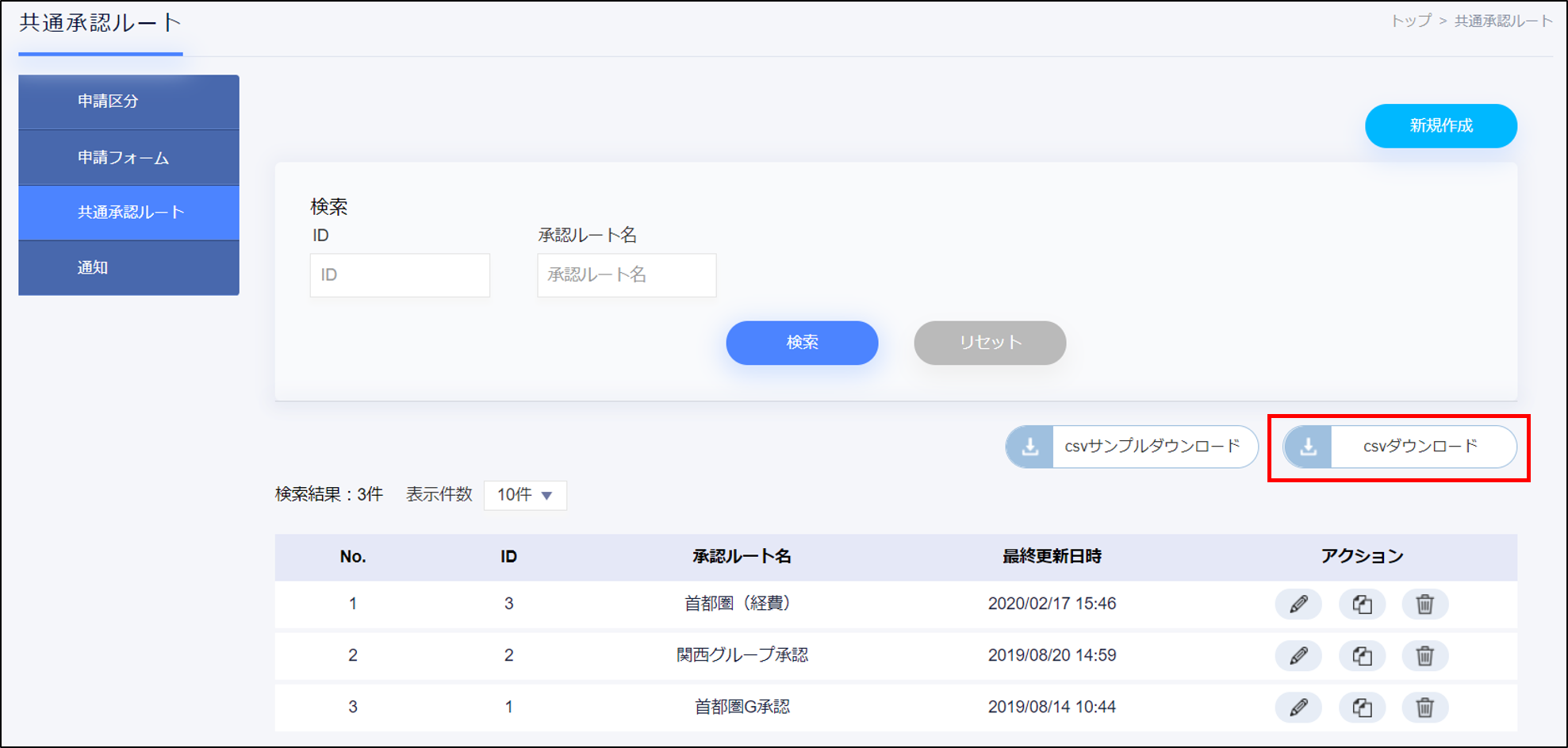The height and width of the screenshot is (748, 1568).
Task: Duplicate the 関西グループ承認 route
Action: click(1362, 656)
